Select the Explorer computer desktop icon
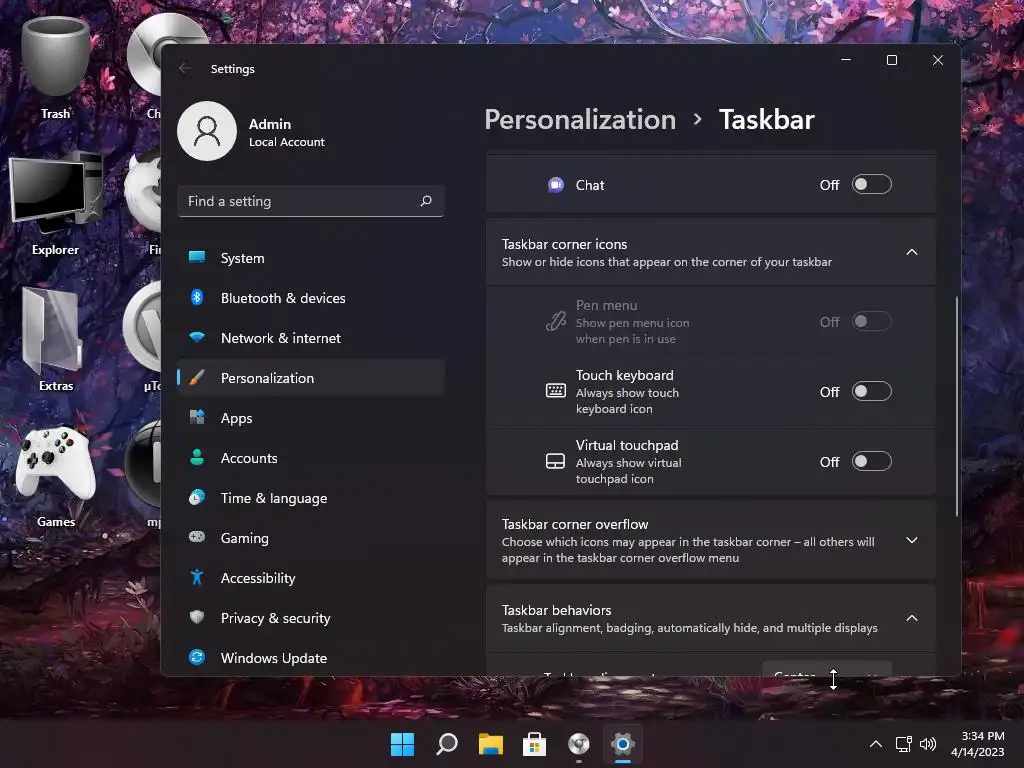This screenshot has height=768, width=1024. pos(56,205)
